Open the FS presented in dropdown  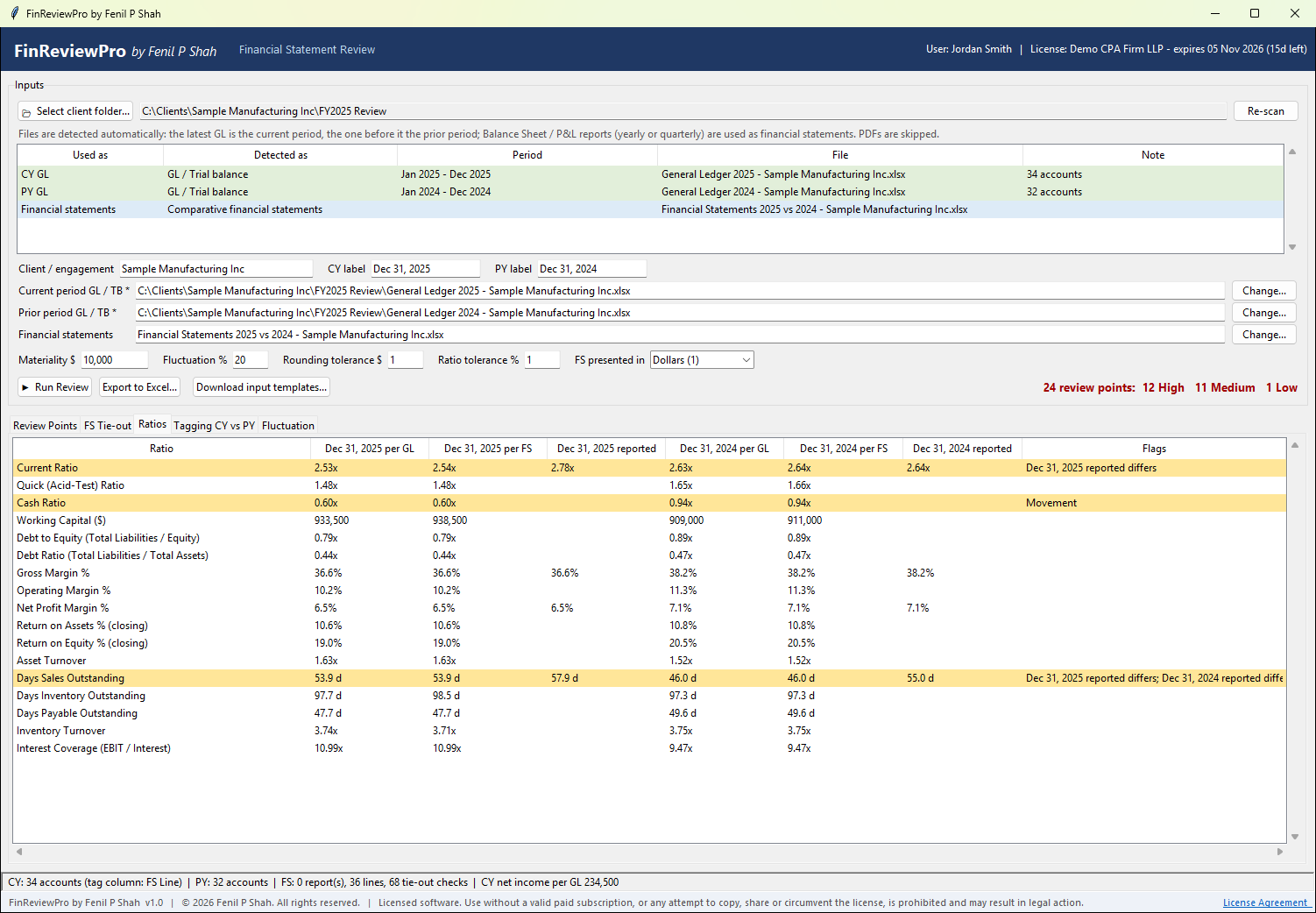point(702,360)
